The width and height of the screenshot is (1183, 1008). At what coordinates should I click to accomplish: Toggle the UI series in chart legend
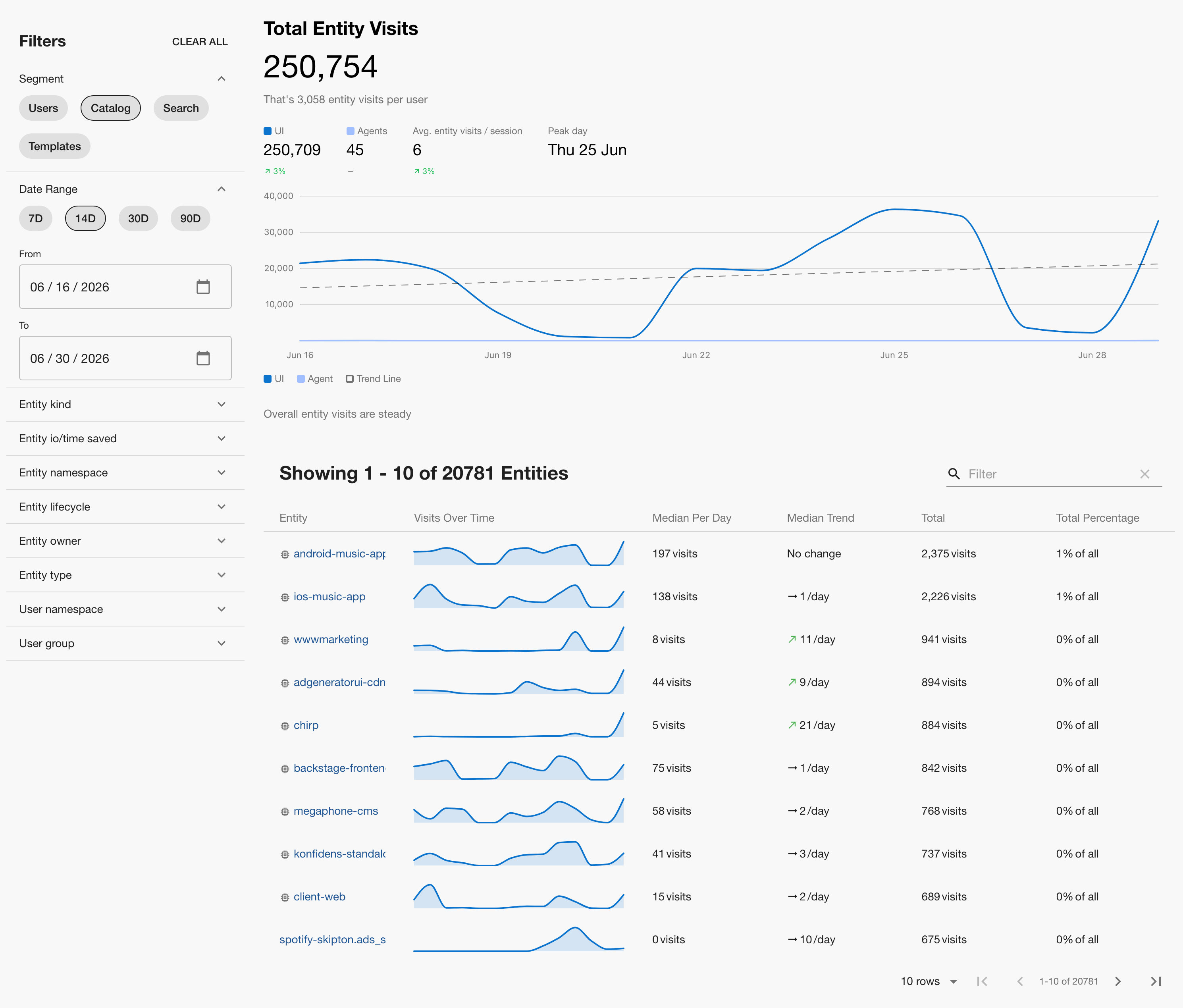(274, 379)
